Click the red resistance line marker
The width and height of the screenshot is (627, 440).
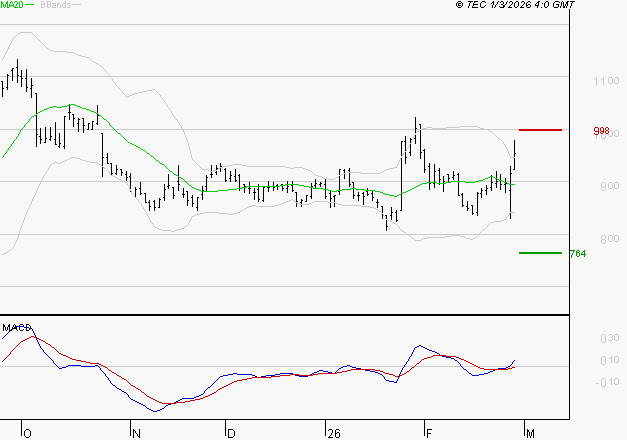pos(540,130)
